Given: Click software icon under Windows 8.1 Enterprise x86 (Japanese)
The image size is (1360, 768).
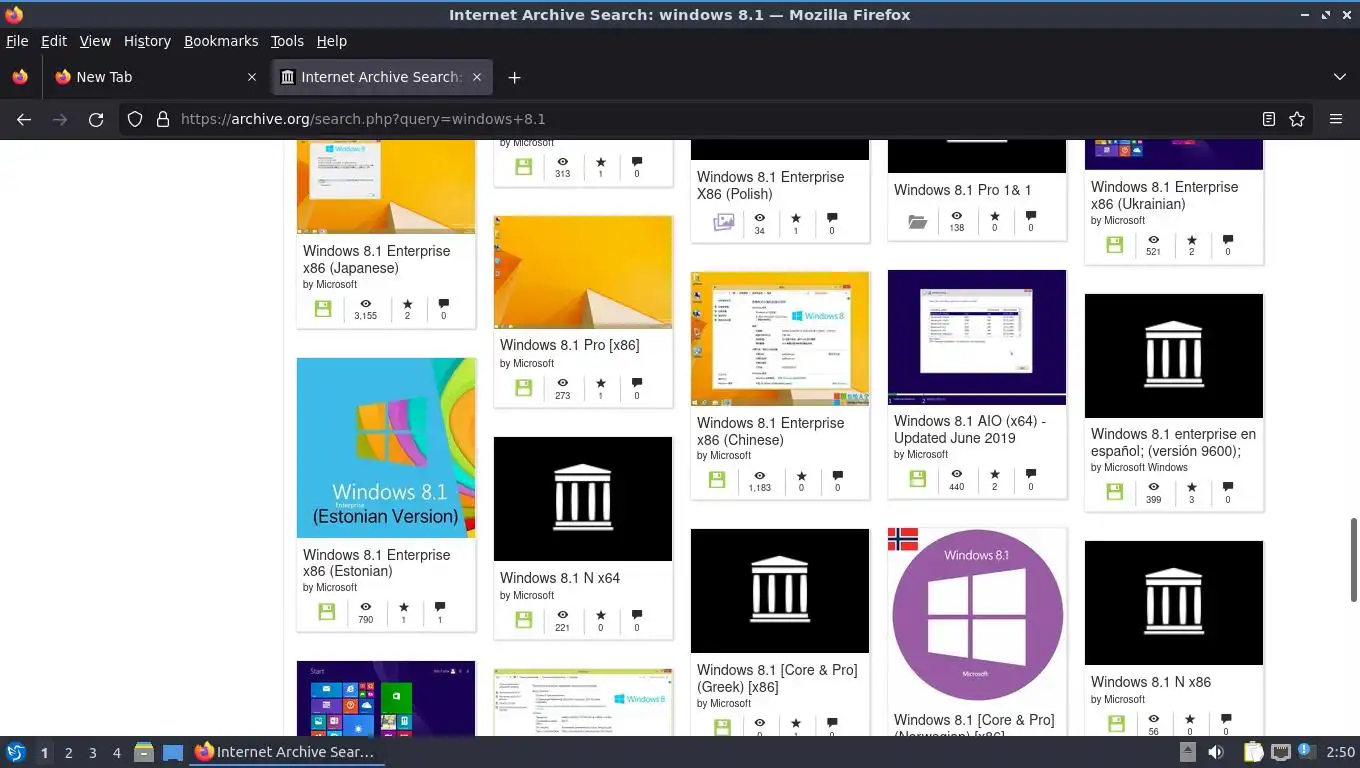Looking at the screenshot, I should [x=323, y=309].
